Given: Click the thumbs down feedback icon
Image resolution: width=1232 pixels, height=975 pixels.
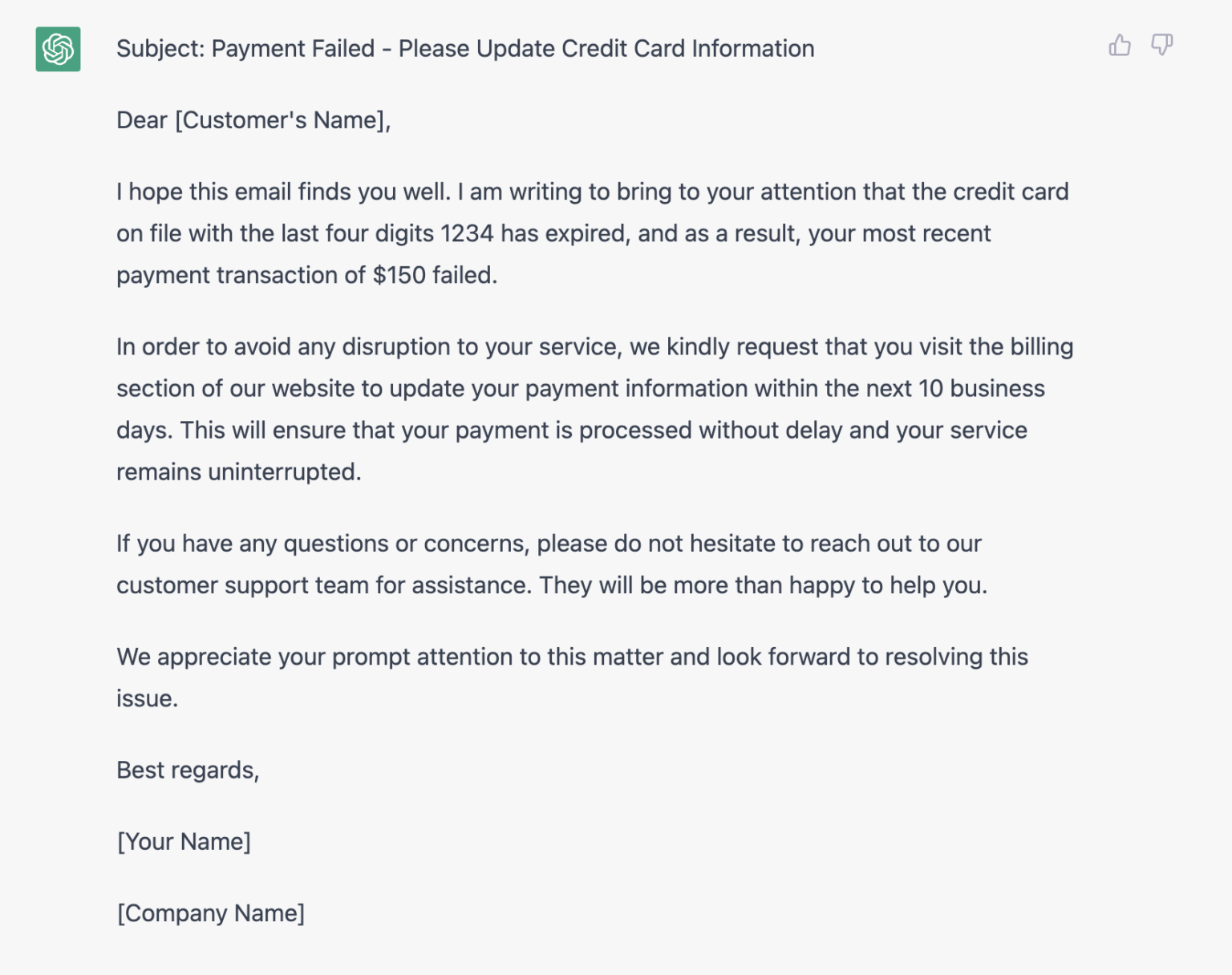Looking at the screenshot, I should (x=1161, y=46).
